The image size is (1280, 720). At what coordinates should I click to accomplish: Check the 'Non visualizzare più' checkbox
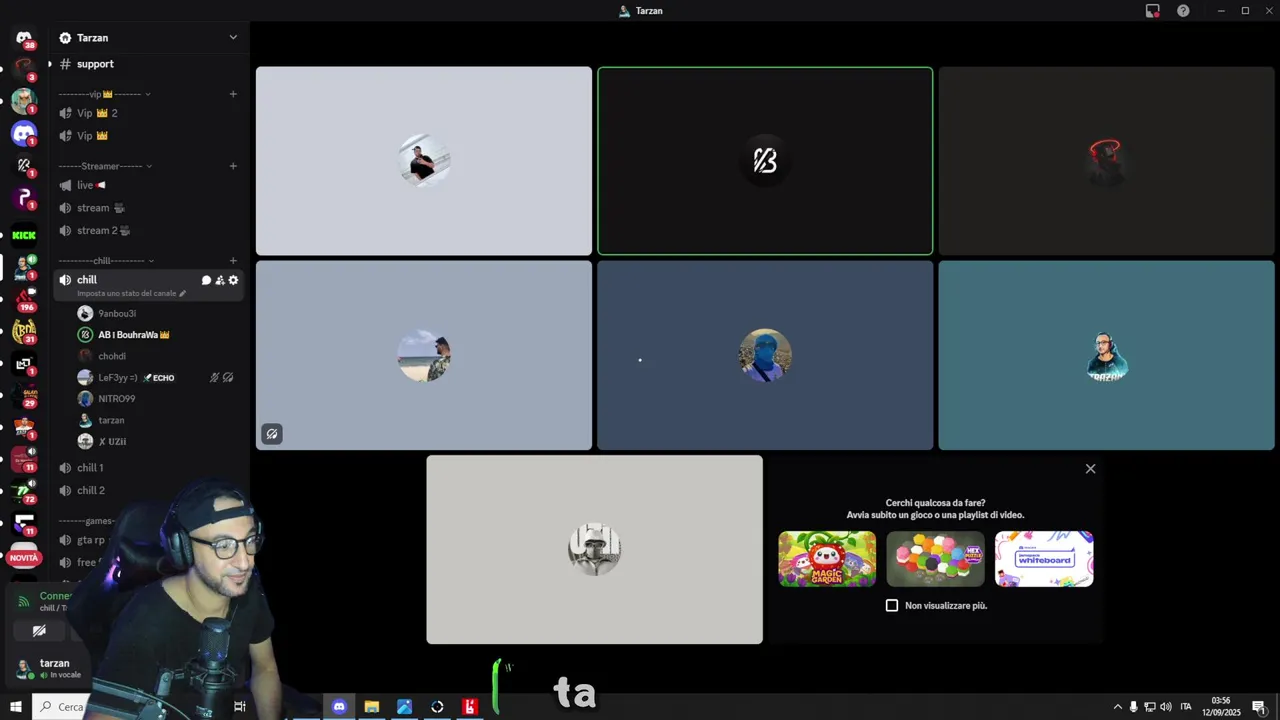tap(892, 606)
